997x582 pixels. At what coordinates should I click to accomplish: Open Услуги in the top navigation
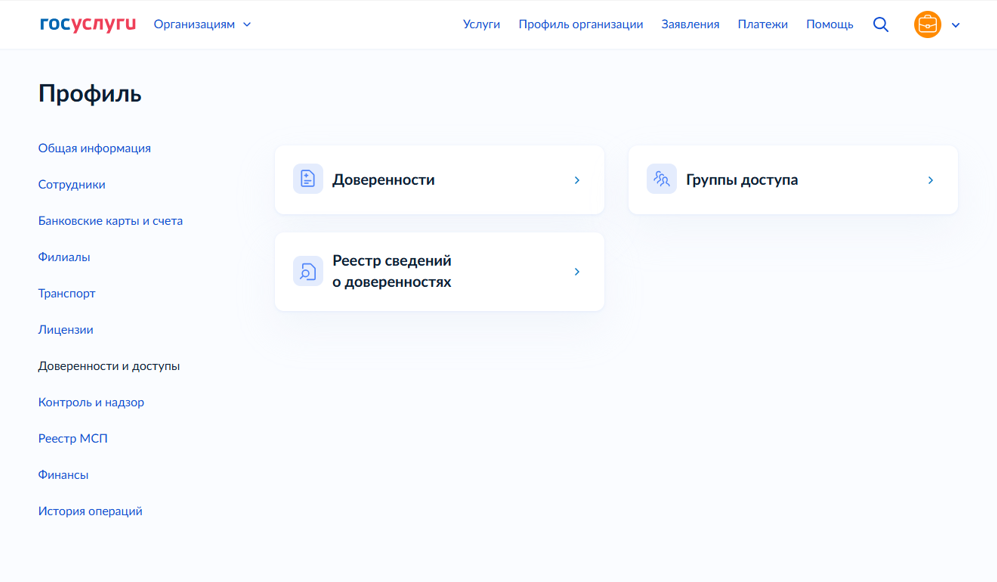[x=481, y=24]
